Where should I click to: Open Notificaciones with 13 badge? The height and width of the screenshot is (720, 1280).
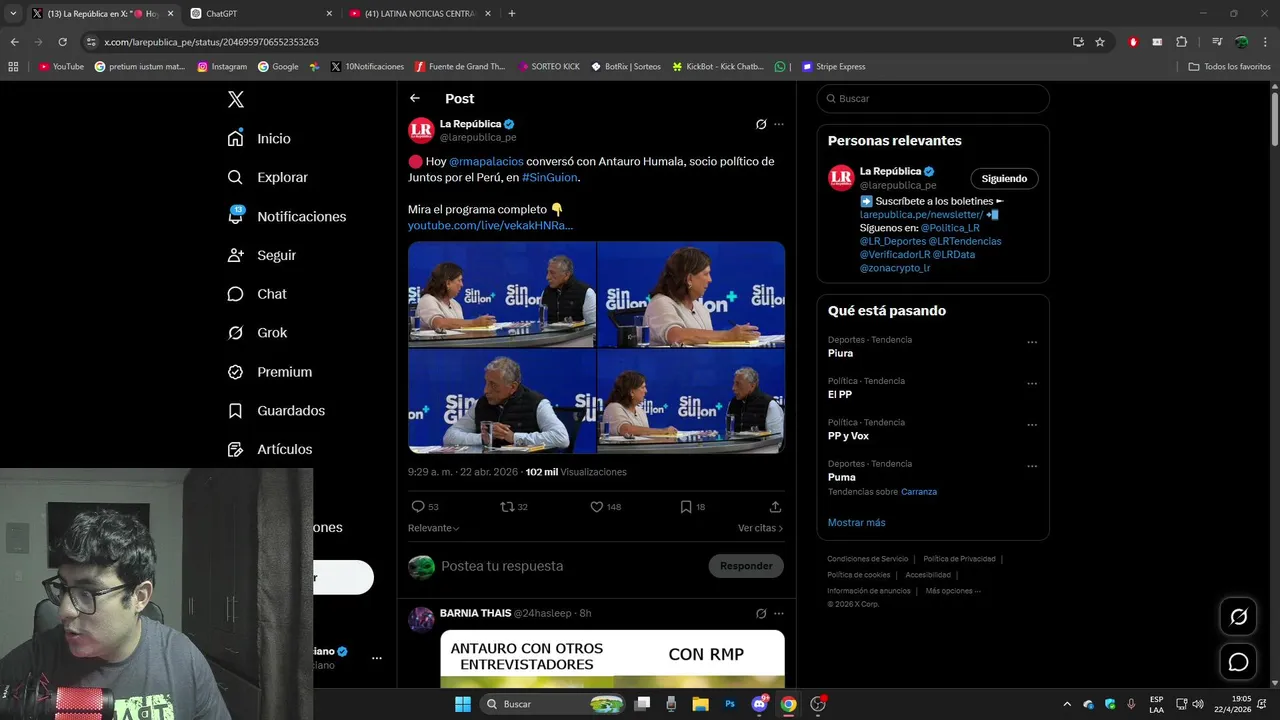(x=286, y=216)
